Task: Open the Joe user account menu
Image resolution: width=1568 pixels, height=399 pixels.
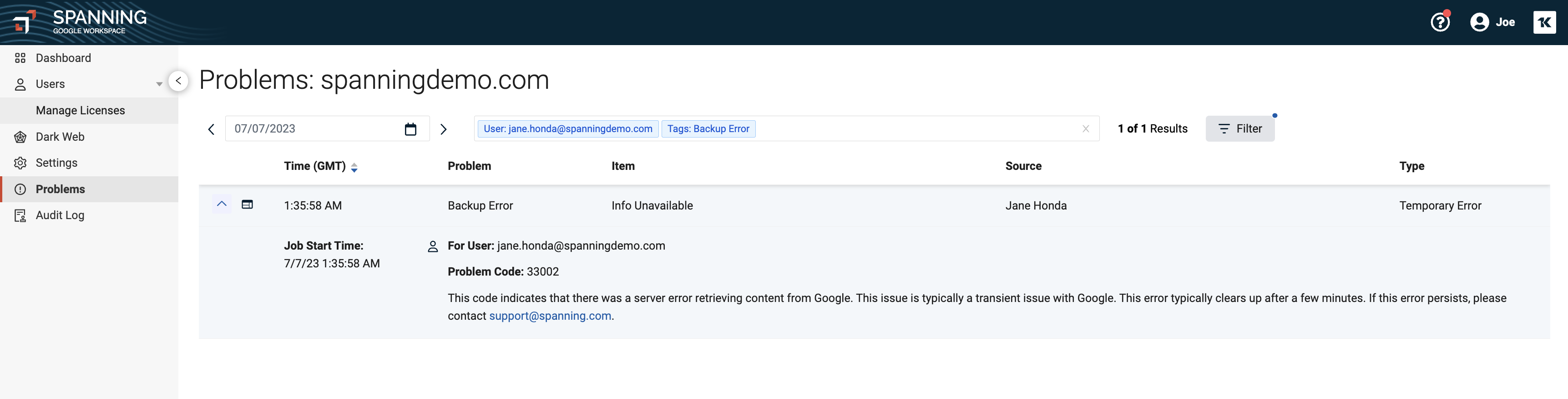Action: 1492,22
